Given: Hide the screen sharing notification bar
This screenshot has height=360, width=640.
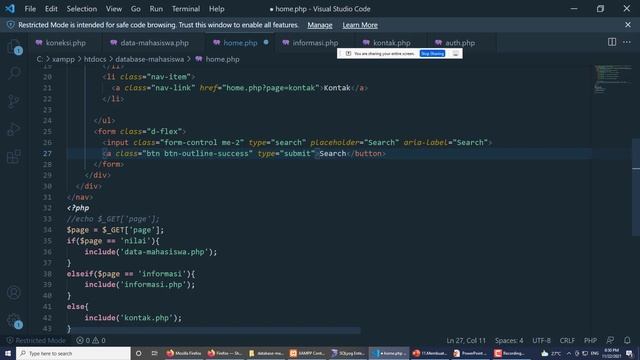Looking at the screenshot, I should coord(455,53).
